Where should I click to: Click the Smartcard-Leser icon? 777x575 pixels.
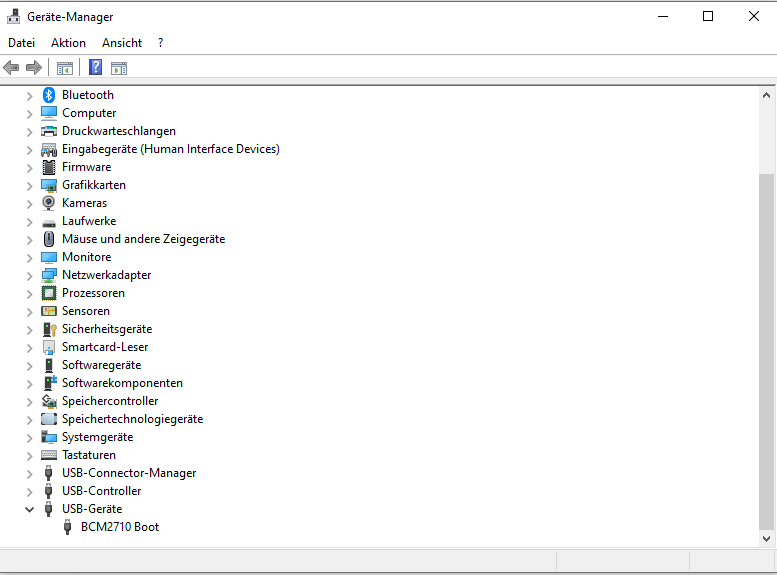click(49, 347)
